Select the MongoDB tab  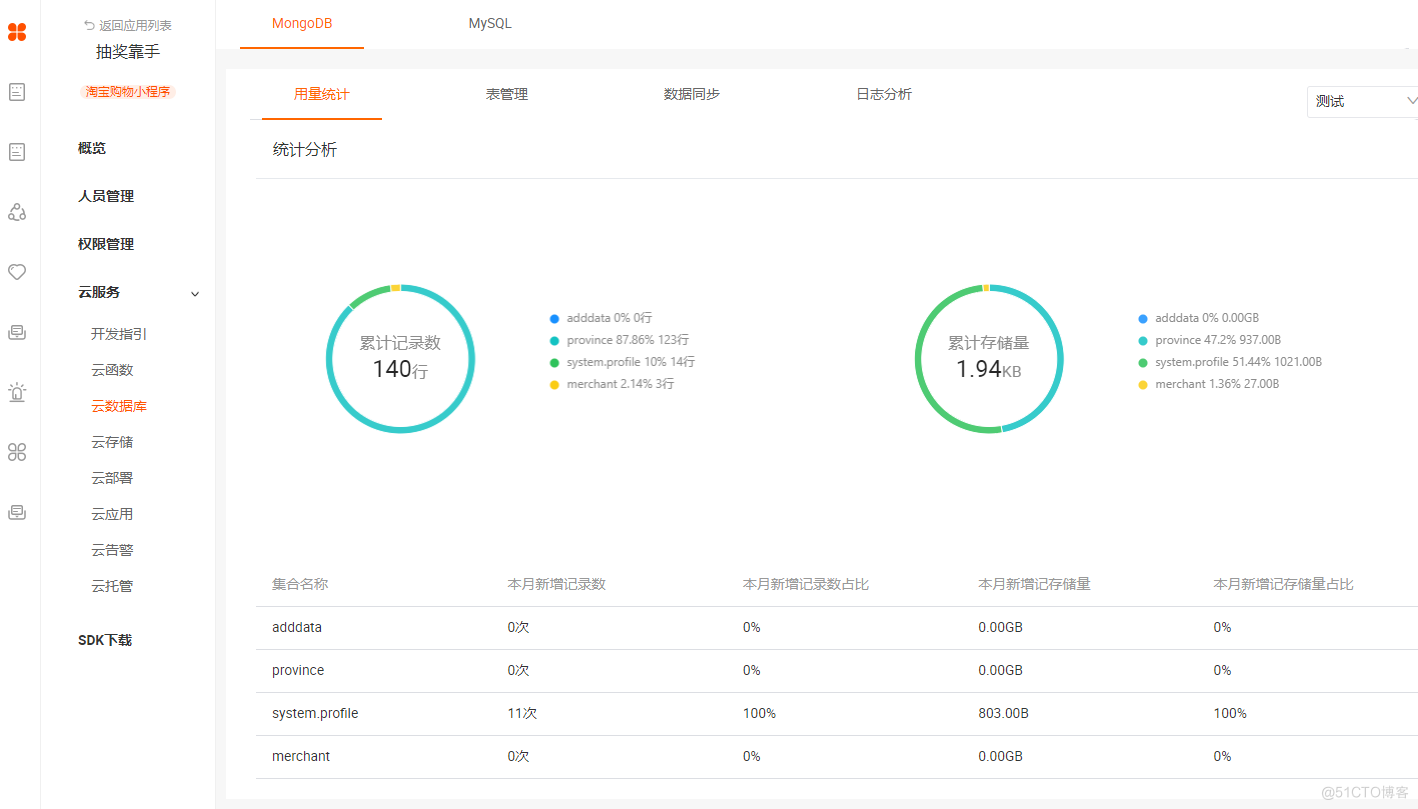click(302, 23)
